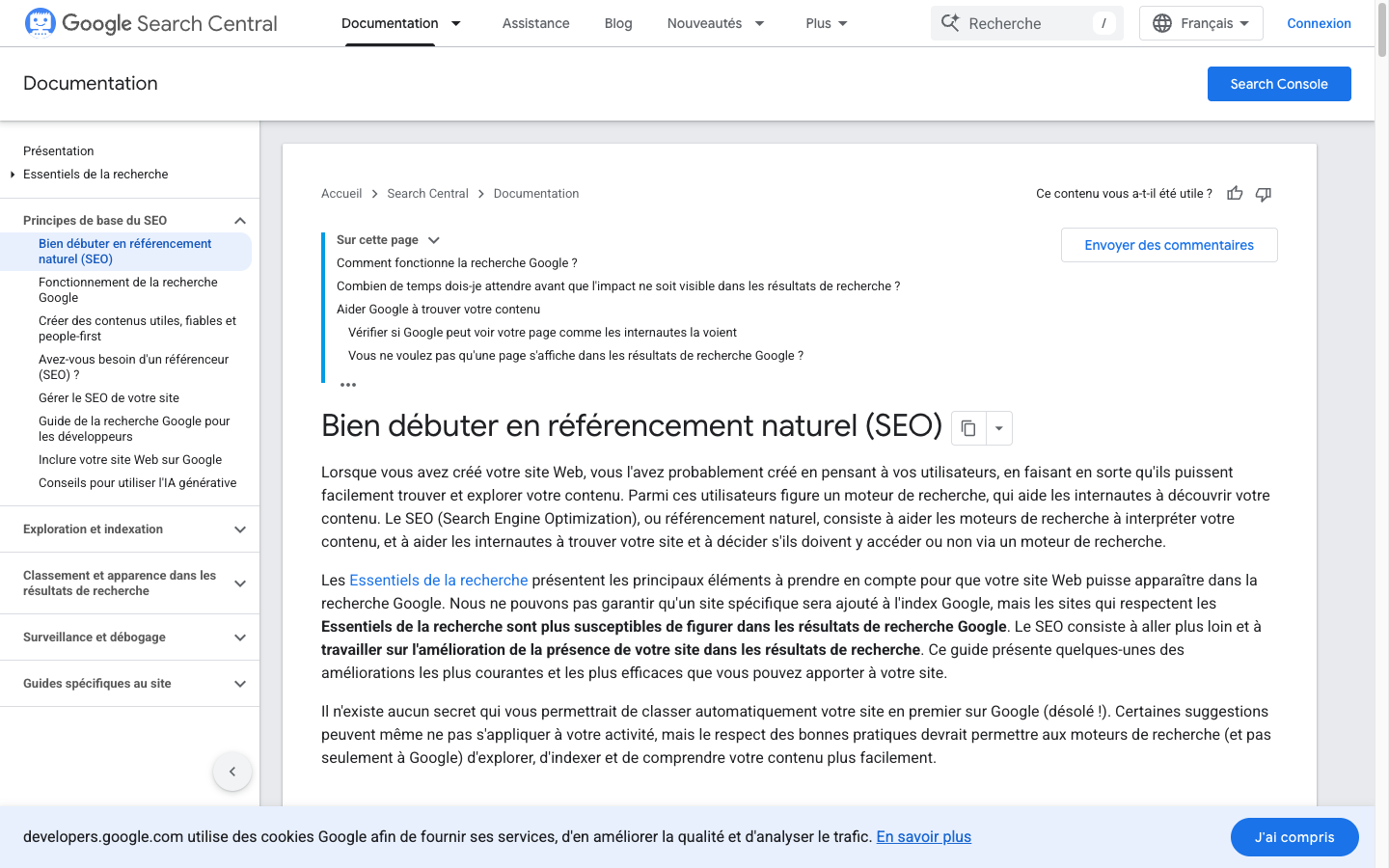The width and height of the screenshot is (1389, 868).
Task: Jump to 'Vérifier si Google peut voir votre page'
Action: [x=542, y=333]
